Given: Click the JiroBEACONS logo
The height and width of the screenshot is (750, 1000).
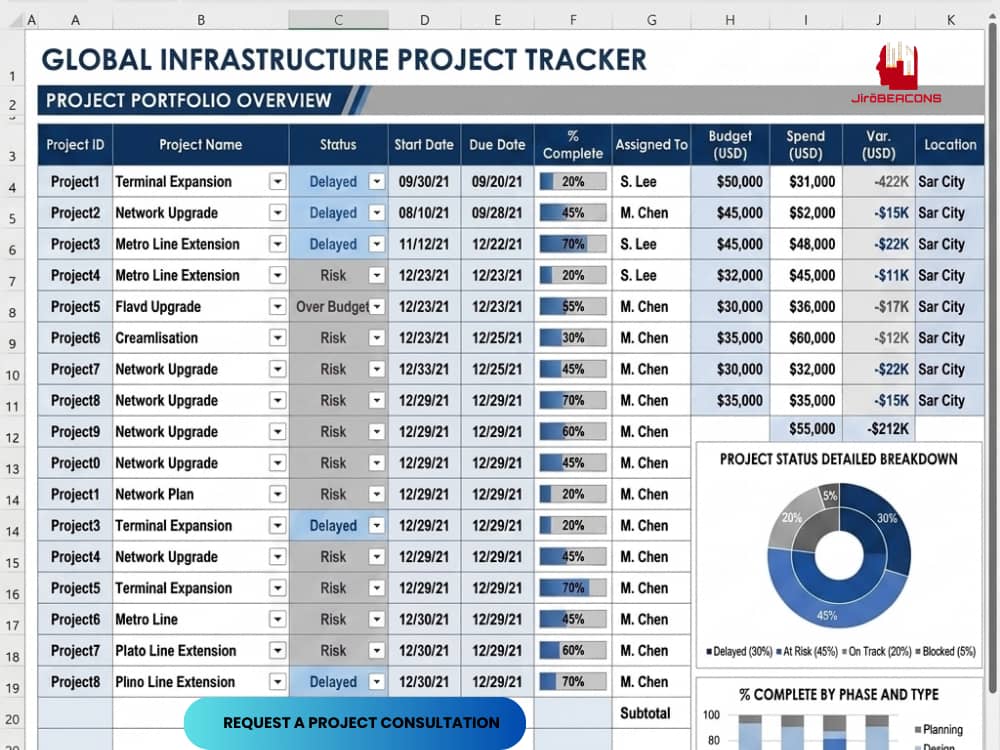Looking at the screenshot, I should [x=897, y=73].
